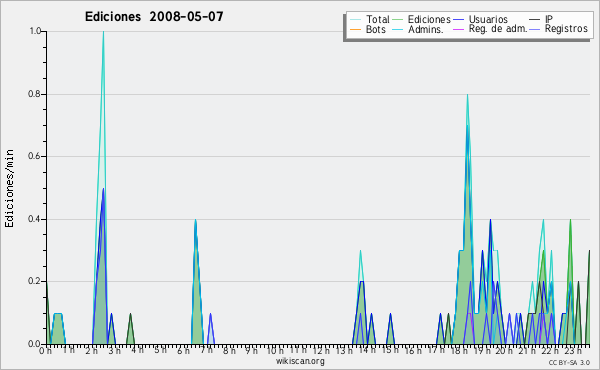Click the '2 h' x-axis label

pyautogui.click(x=91, y=351)
